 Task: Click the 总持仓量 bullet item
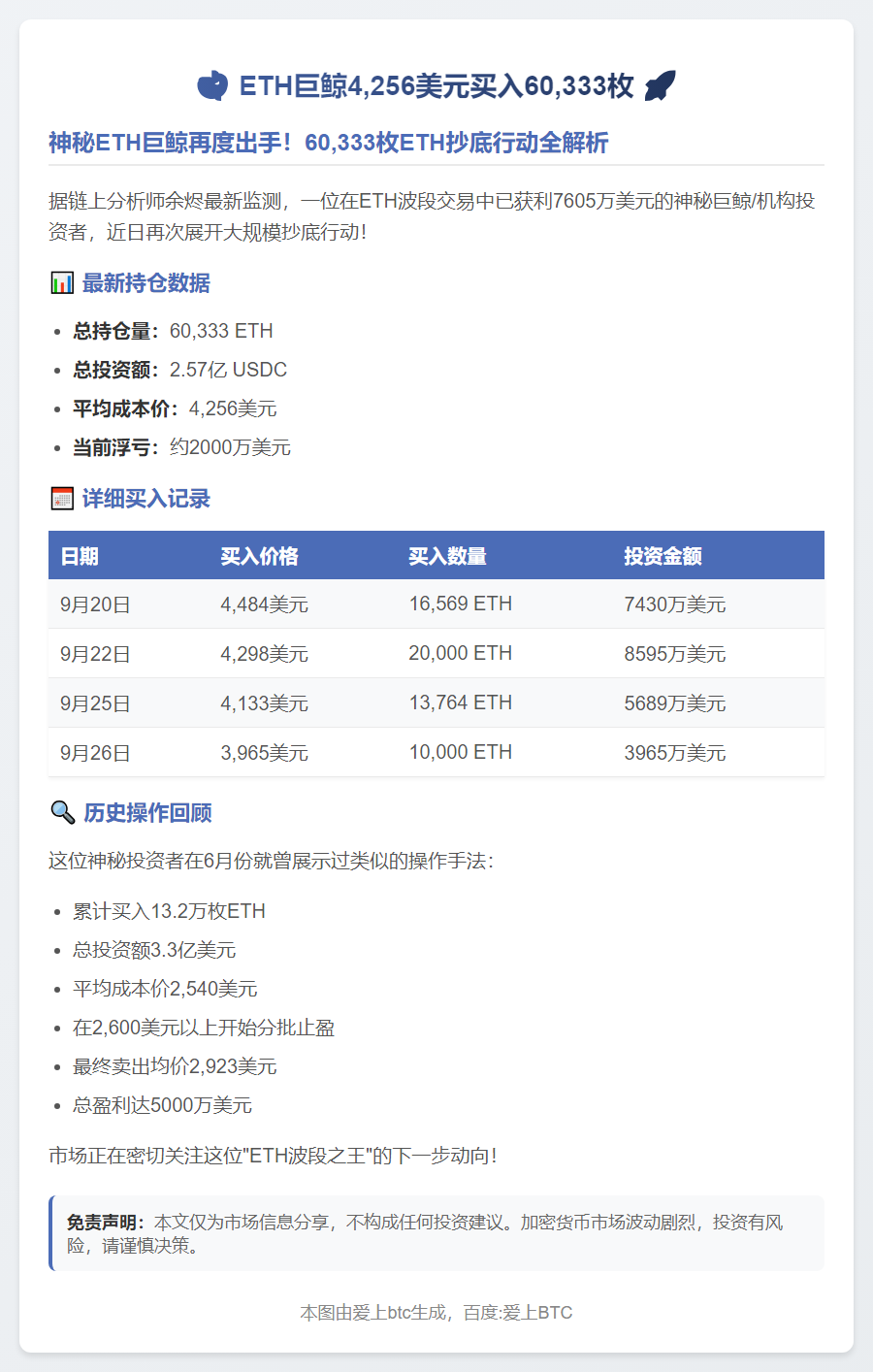173,331
